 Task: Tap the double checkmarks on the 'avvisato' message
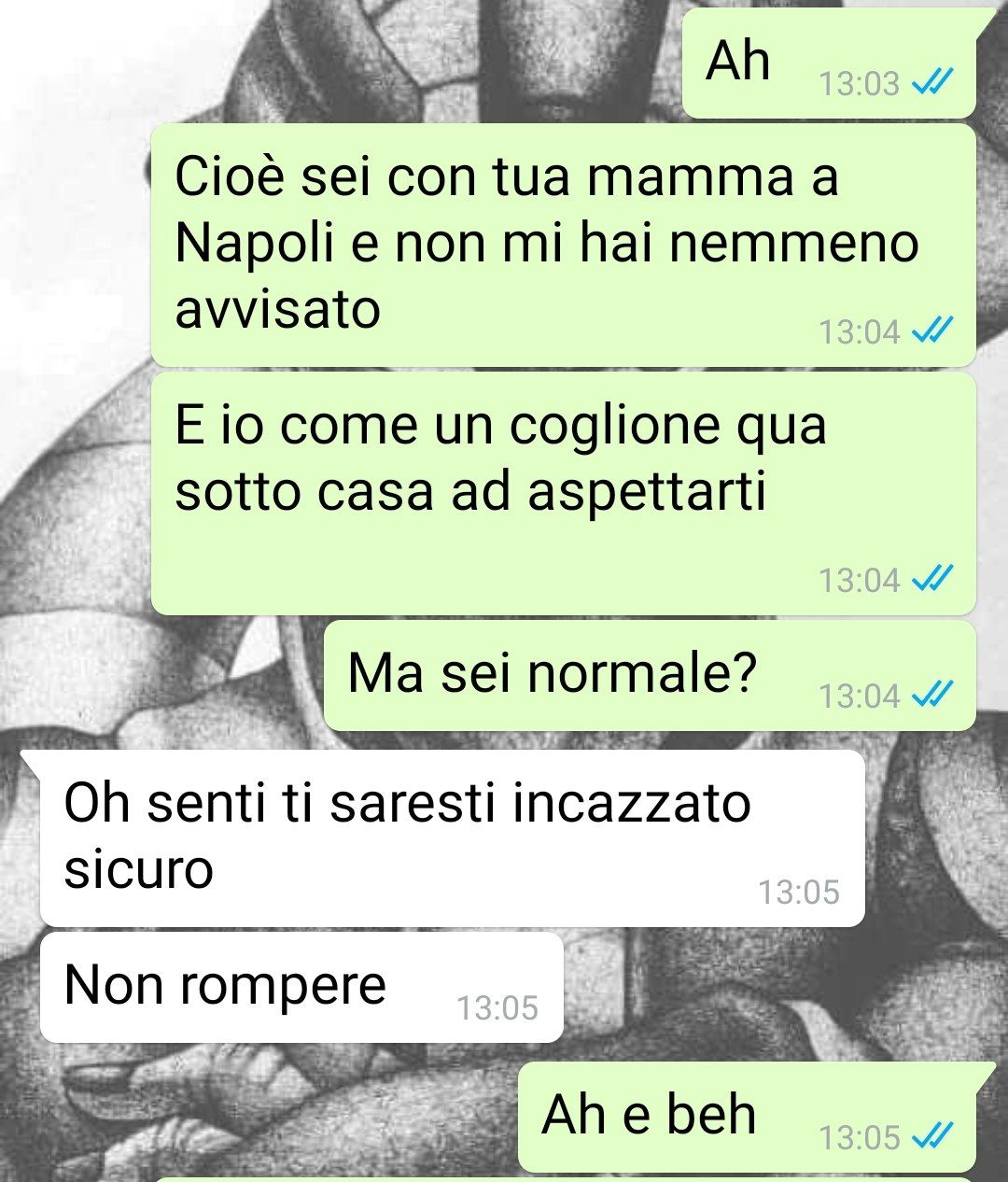click(931, 331)
